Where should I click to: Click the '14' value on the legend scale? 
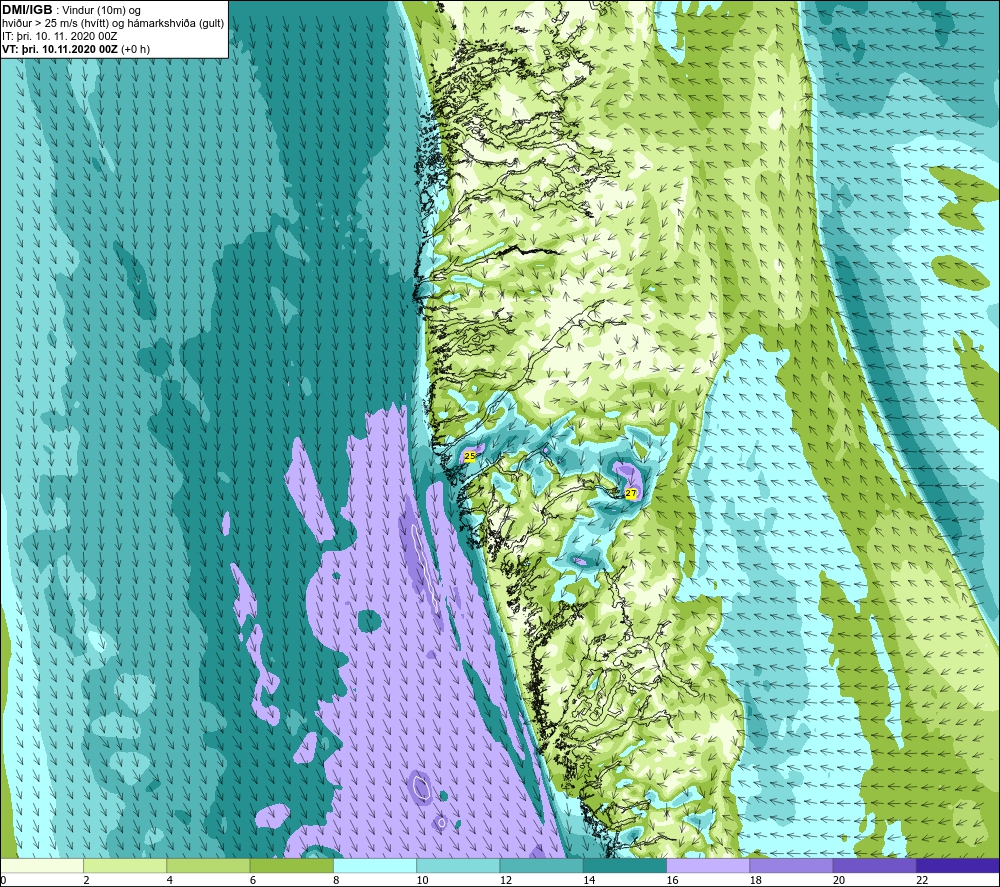tap(589, 880)
